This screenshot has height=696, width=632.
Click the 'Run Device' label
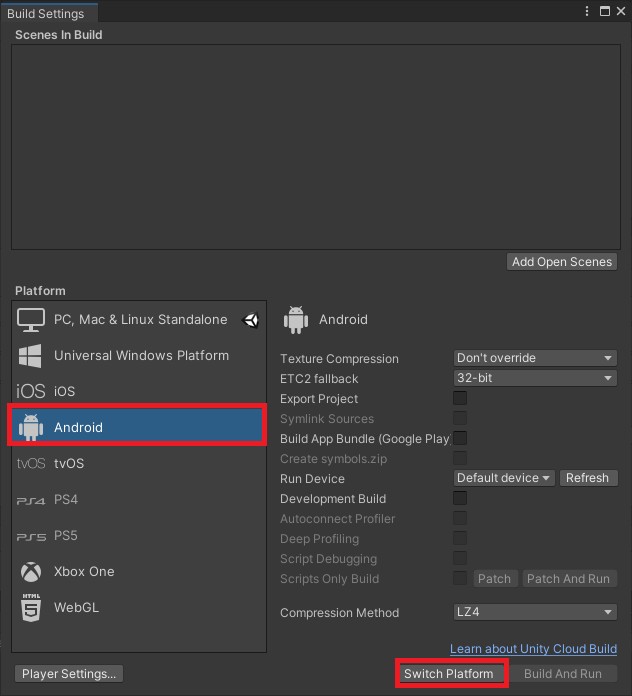(312, 479)
